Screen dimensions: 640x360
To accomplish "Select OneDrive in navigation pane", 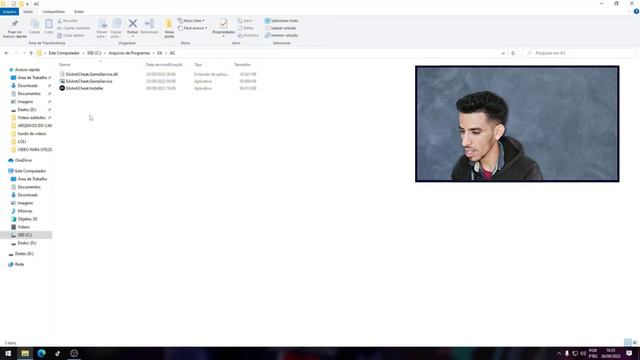I will tap(23, 160).
